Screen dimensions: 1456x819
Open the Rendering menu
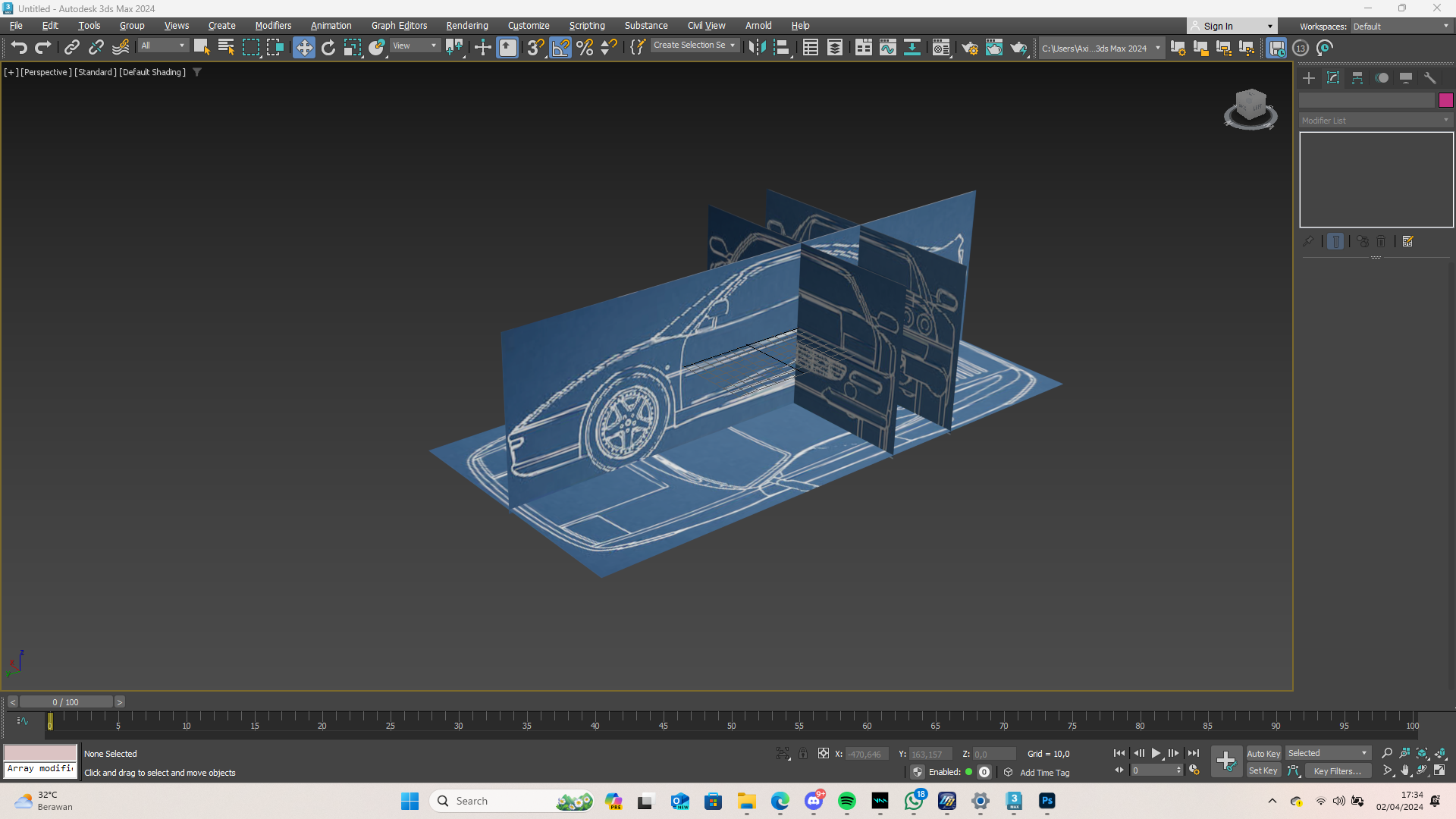(x=467, y=26)
